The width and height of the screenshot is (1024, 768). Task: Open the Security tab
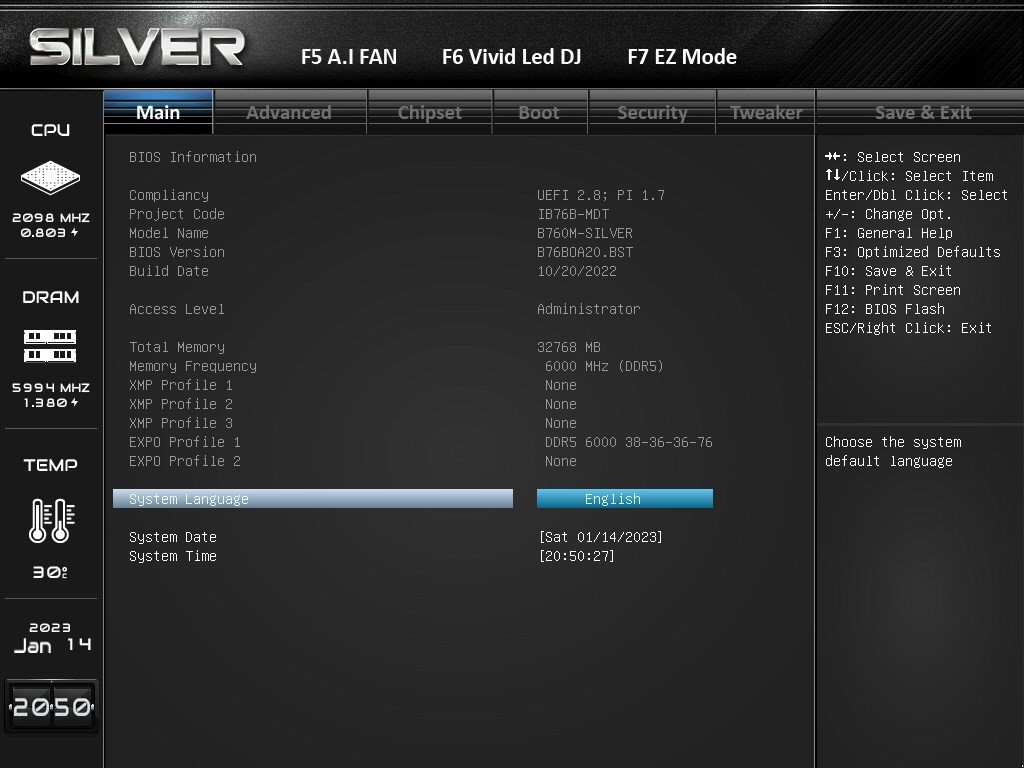[652, 112]
